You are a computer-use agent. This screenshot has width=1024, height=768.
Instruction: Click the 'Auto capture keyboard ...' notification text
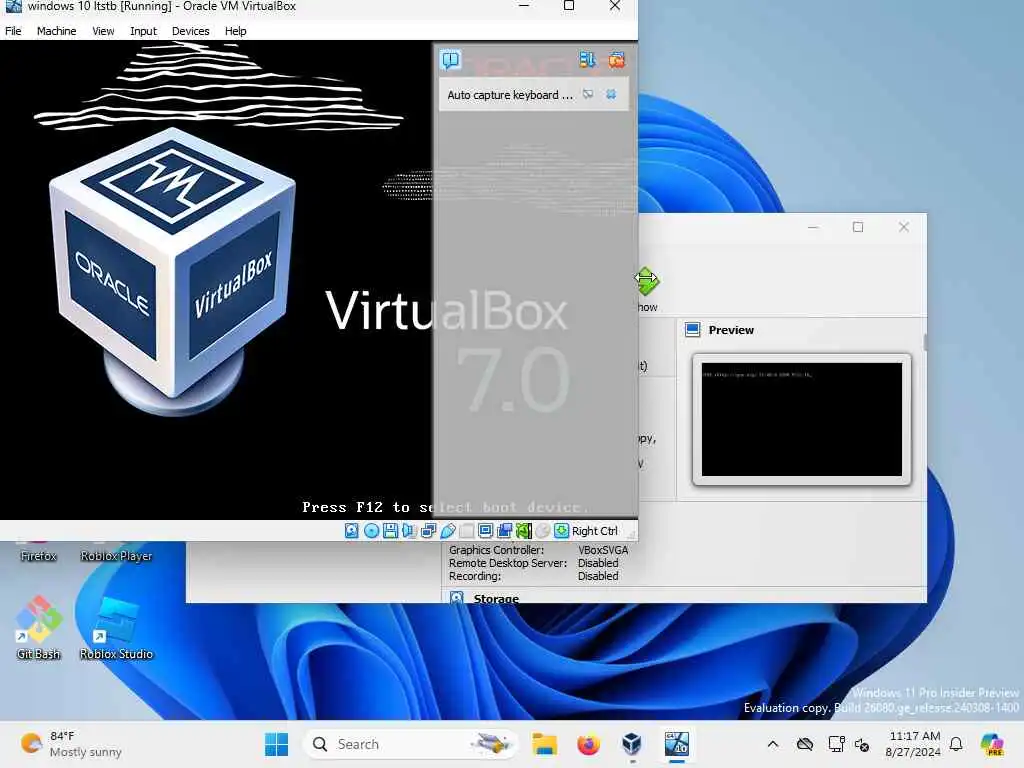tap(510, 95)
